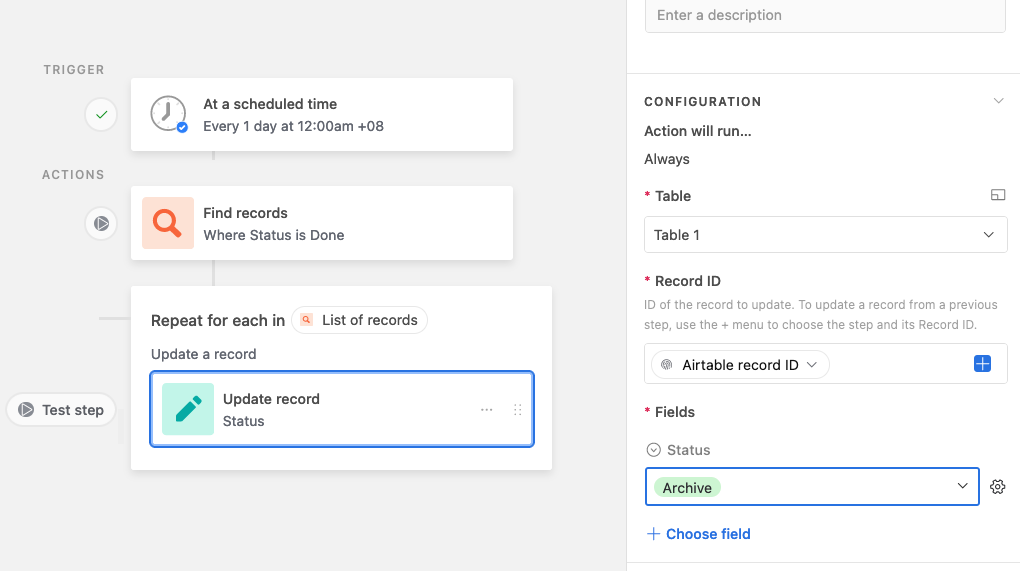Open the three-dot menu on Update record
Image resolution: width=1020 pixels, height=571 pixels.
click(x=487, y=410)
